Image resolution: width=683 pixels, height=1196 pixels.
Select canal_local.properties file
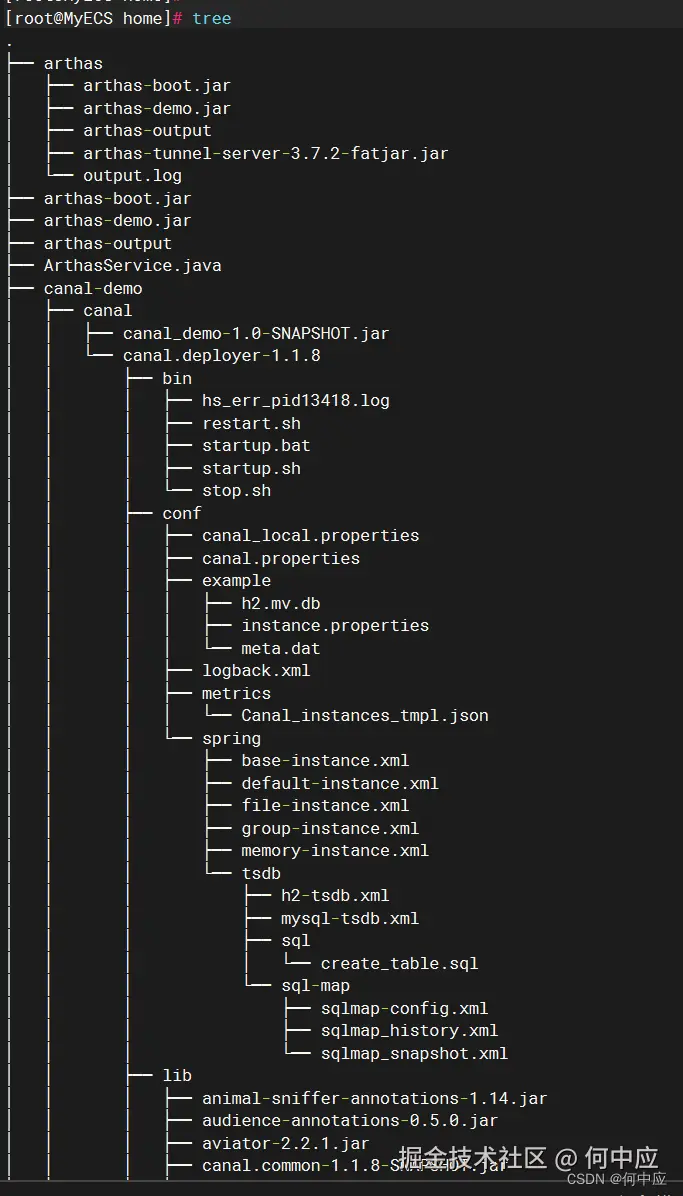(x=310, y=536)
